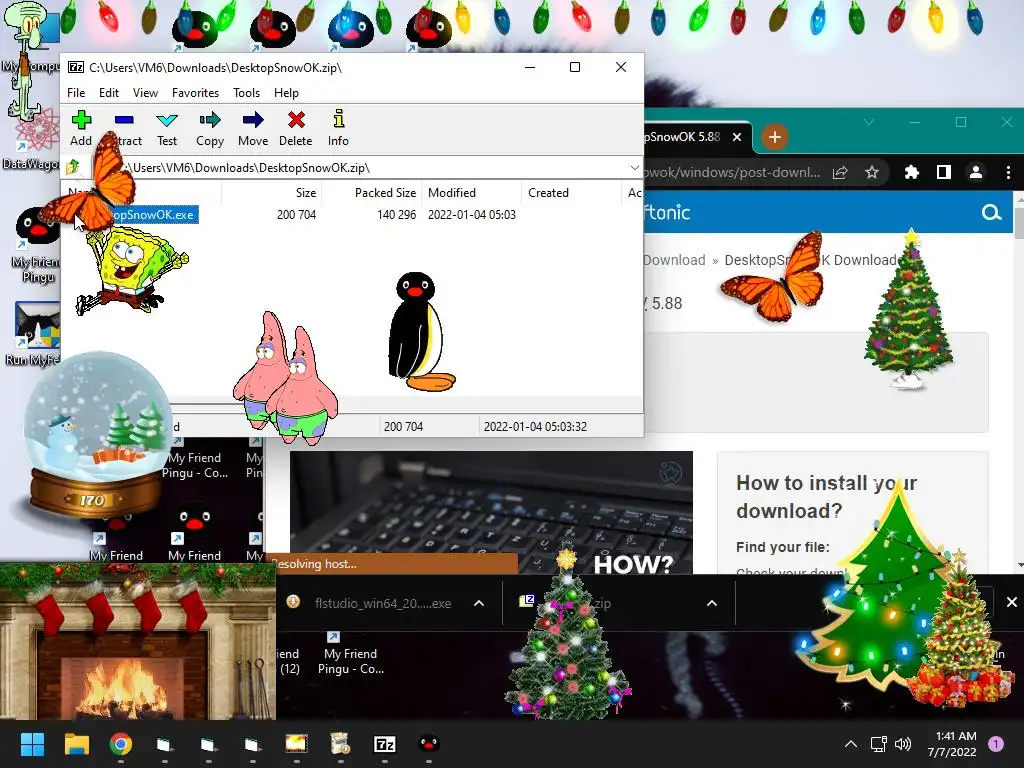Expand the 7-Zip address path dropdown

[x=634, y=168]
